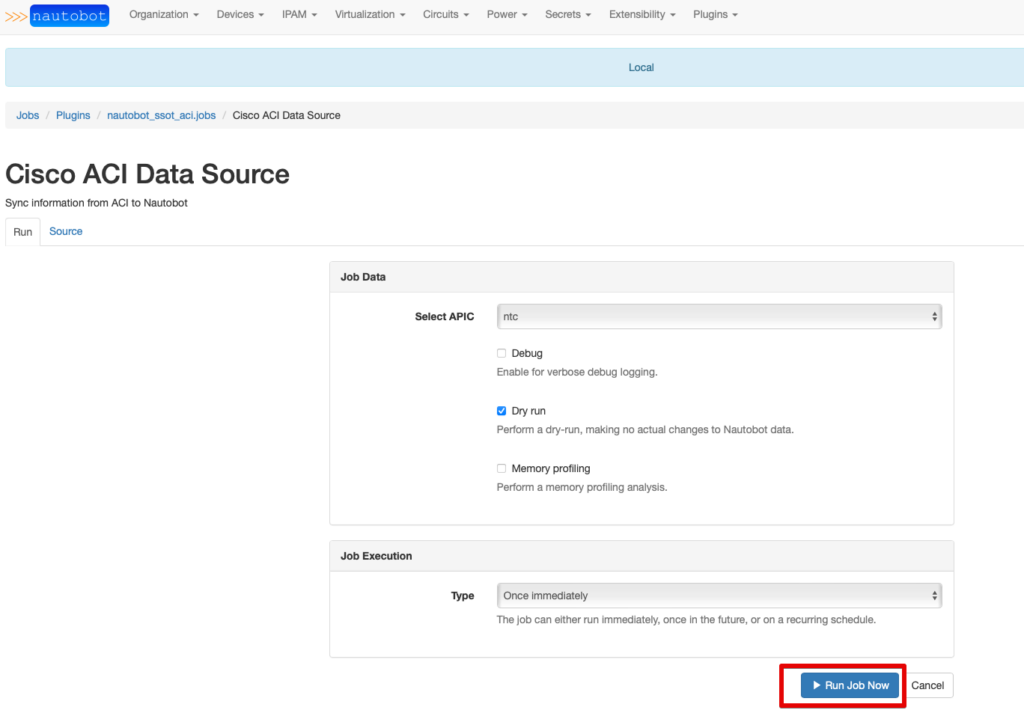The width and height of the screenshot is (1024, 725).
Task: Uncheck the Dry run checkbox
Action: pyautogui.click(x=502, y=411)
